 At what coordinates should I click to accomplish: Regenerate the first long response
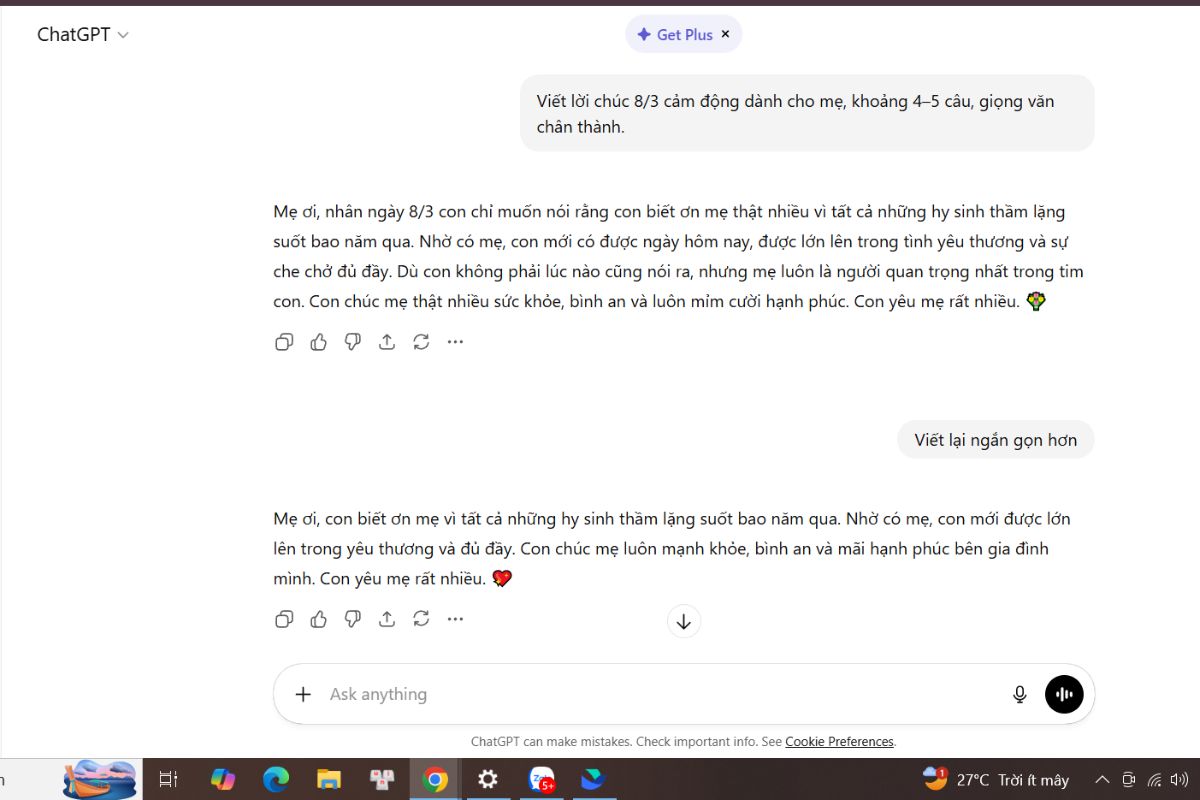tap(421, 342)
